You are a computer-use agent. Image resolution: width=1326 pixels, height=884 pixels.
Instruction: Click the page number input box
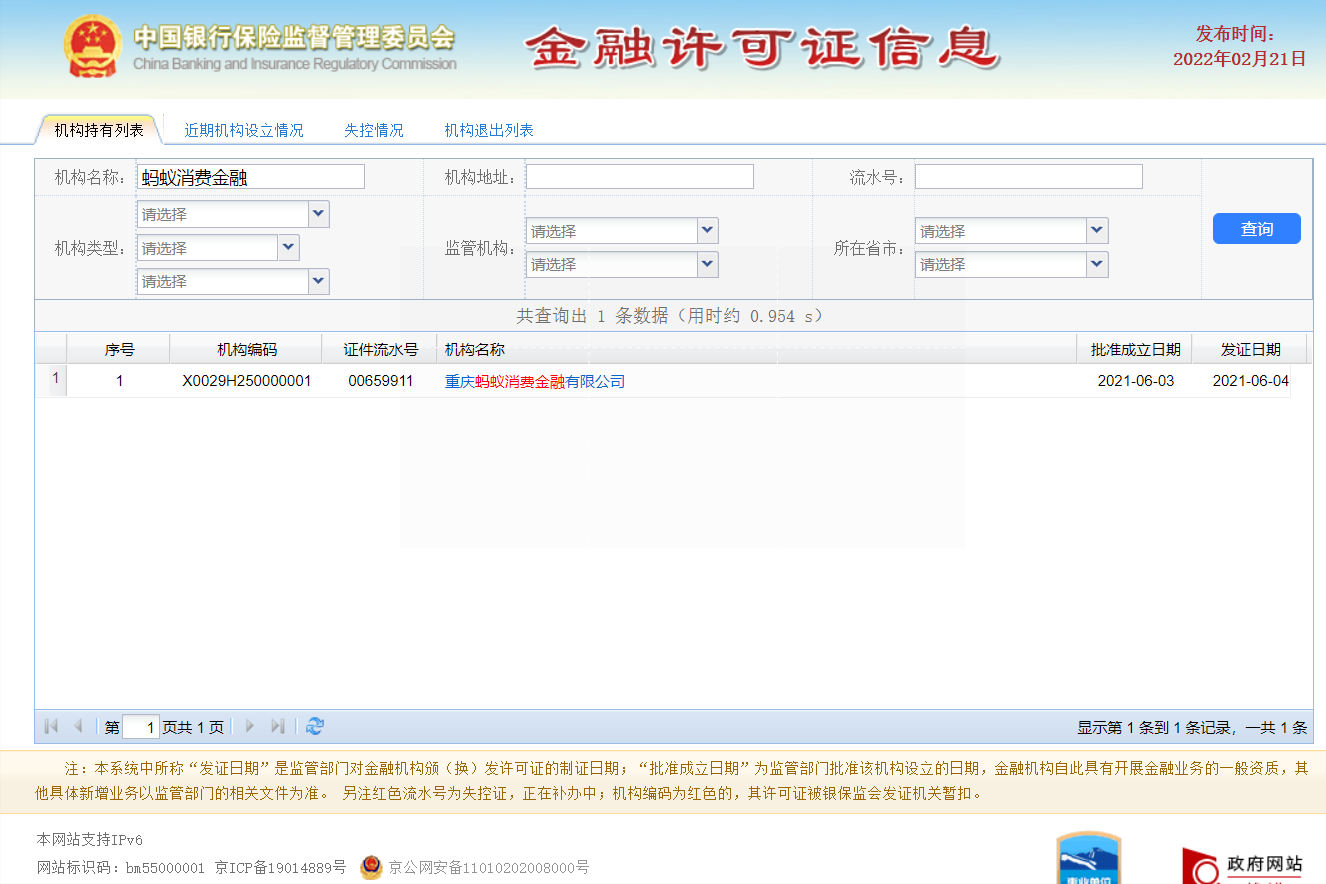coord(141,727)
